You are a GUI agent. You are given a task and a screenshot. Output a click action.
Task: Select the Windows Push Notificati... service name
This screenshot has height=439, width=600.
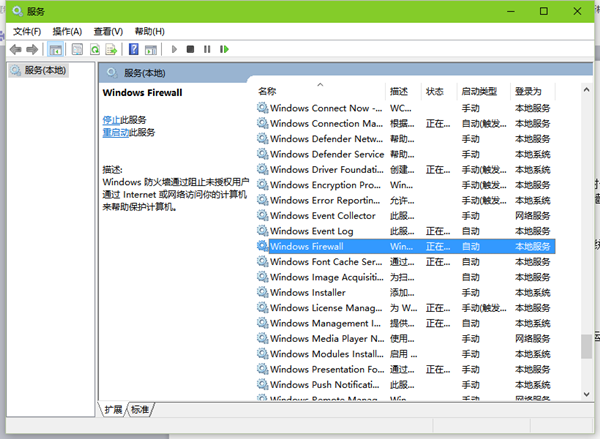(325, 385)
